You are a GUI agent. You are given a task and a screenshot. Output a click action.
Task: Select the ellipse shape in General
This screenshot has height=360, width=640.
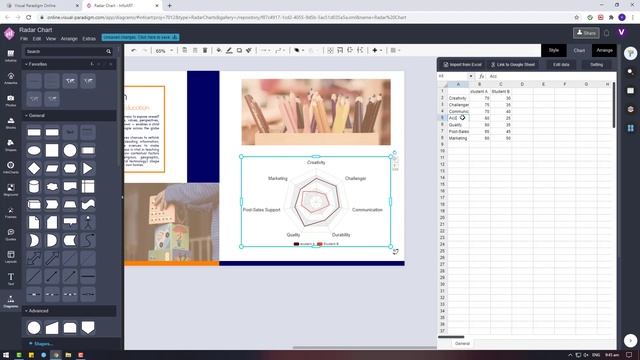click(34, 150)
